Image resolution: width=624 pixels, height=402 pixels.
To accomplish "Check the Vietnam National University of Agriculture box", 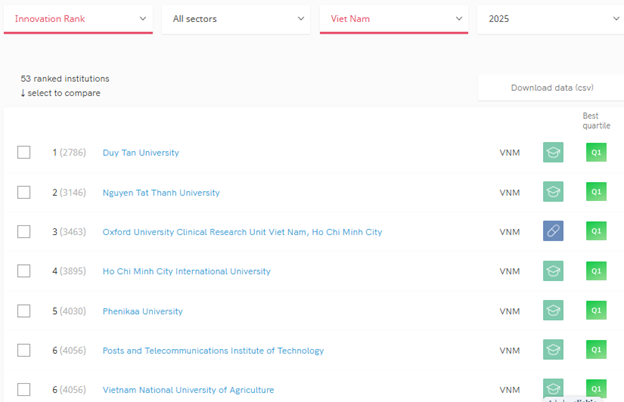I will click(23, 389).
